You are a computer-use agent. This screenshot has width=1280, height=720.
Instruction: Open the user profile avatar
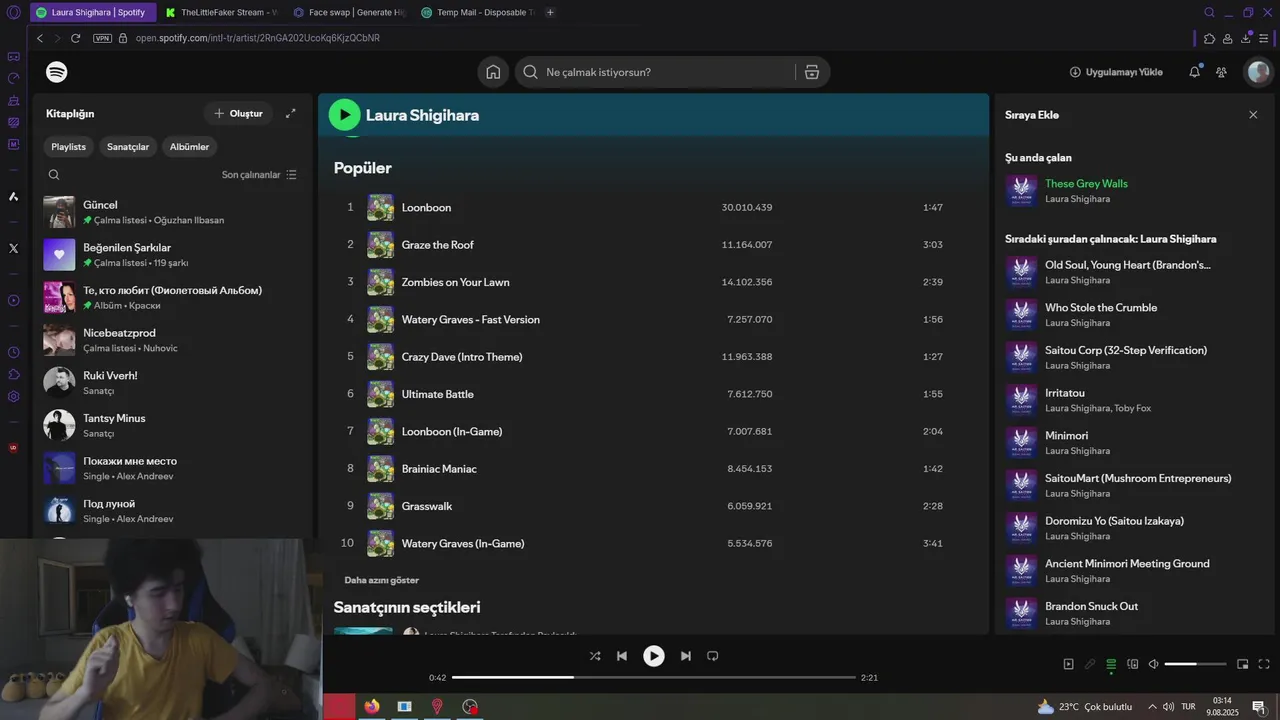pyautogui.click(x=1258, y=72)
